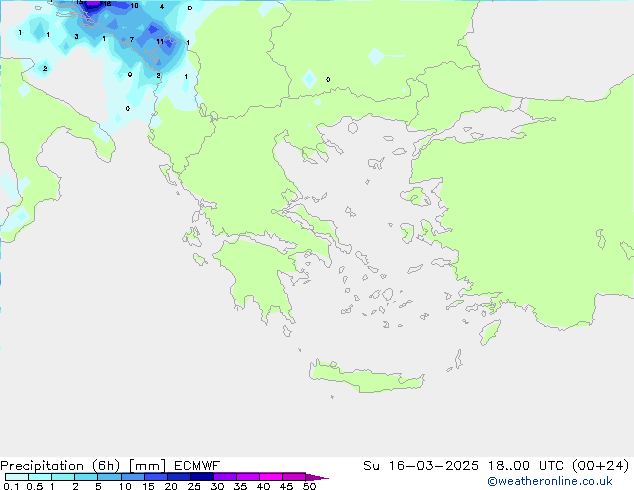
Task: Click the '35' legend scale label
Action: point(240,486)
